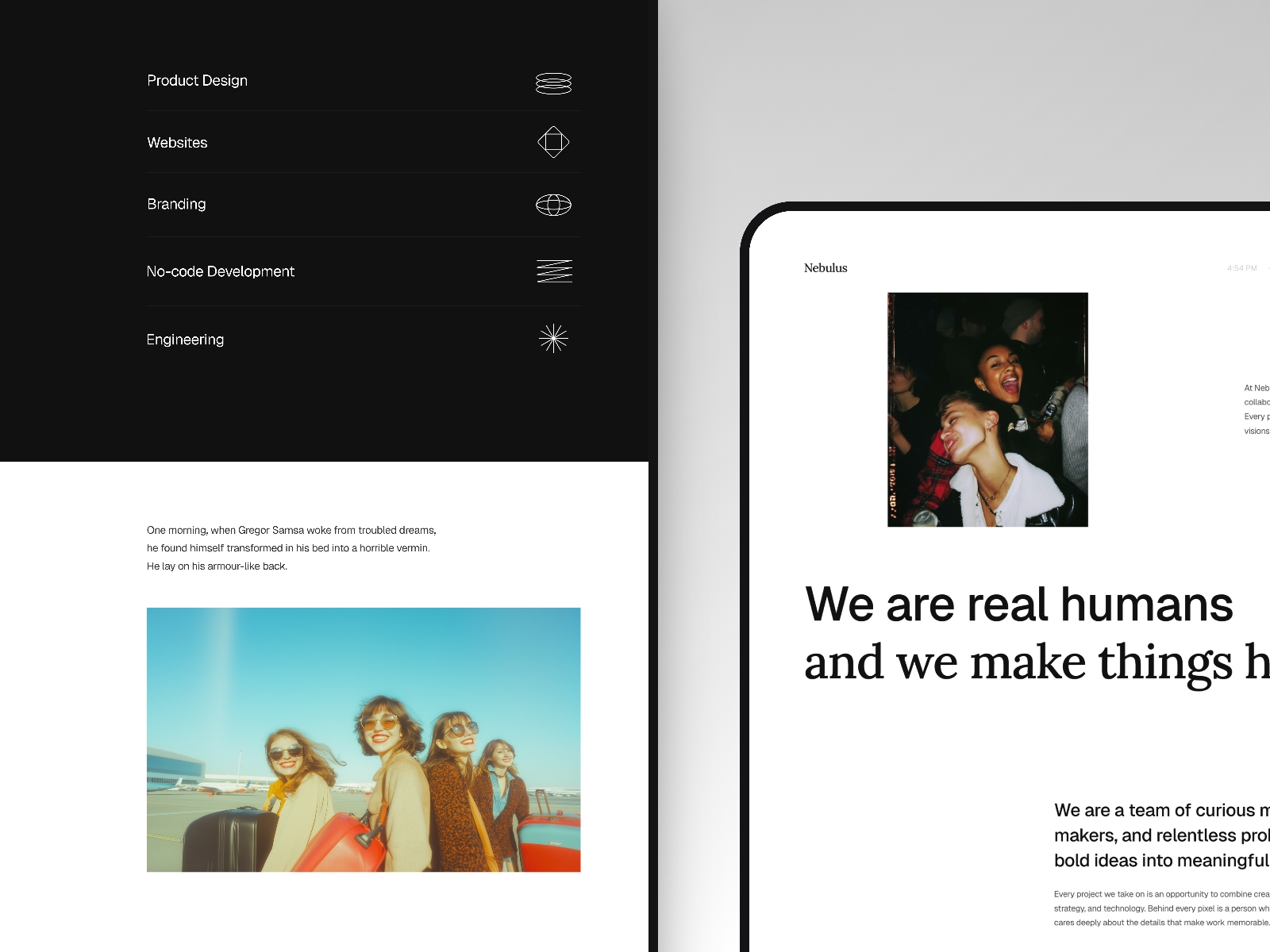Screen dimensions: 1270x952
Task: Open the Product Design service item
Action: click(x=197, y=81)
